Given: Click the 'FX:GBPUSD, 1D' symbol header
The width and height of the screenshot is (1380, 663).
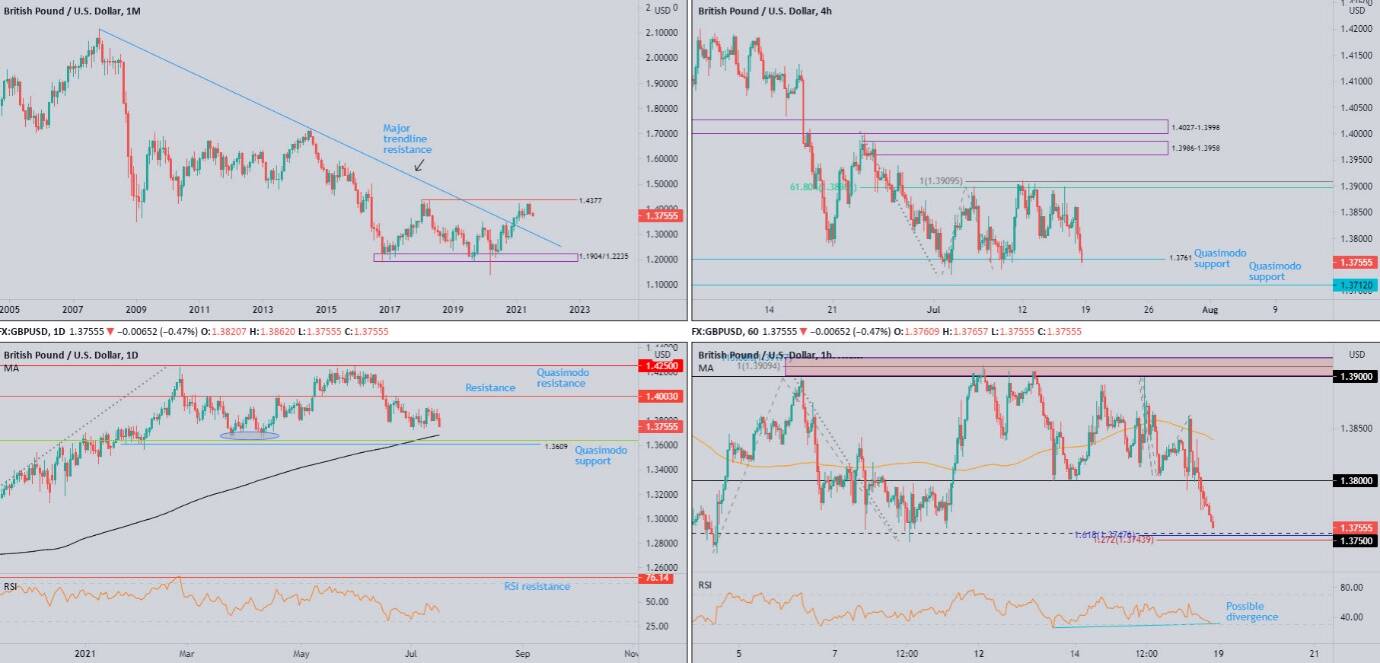Looking at the screenshot, I should tap(31, 331).
